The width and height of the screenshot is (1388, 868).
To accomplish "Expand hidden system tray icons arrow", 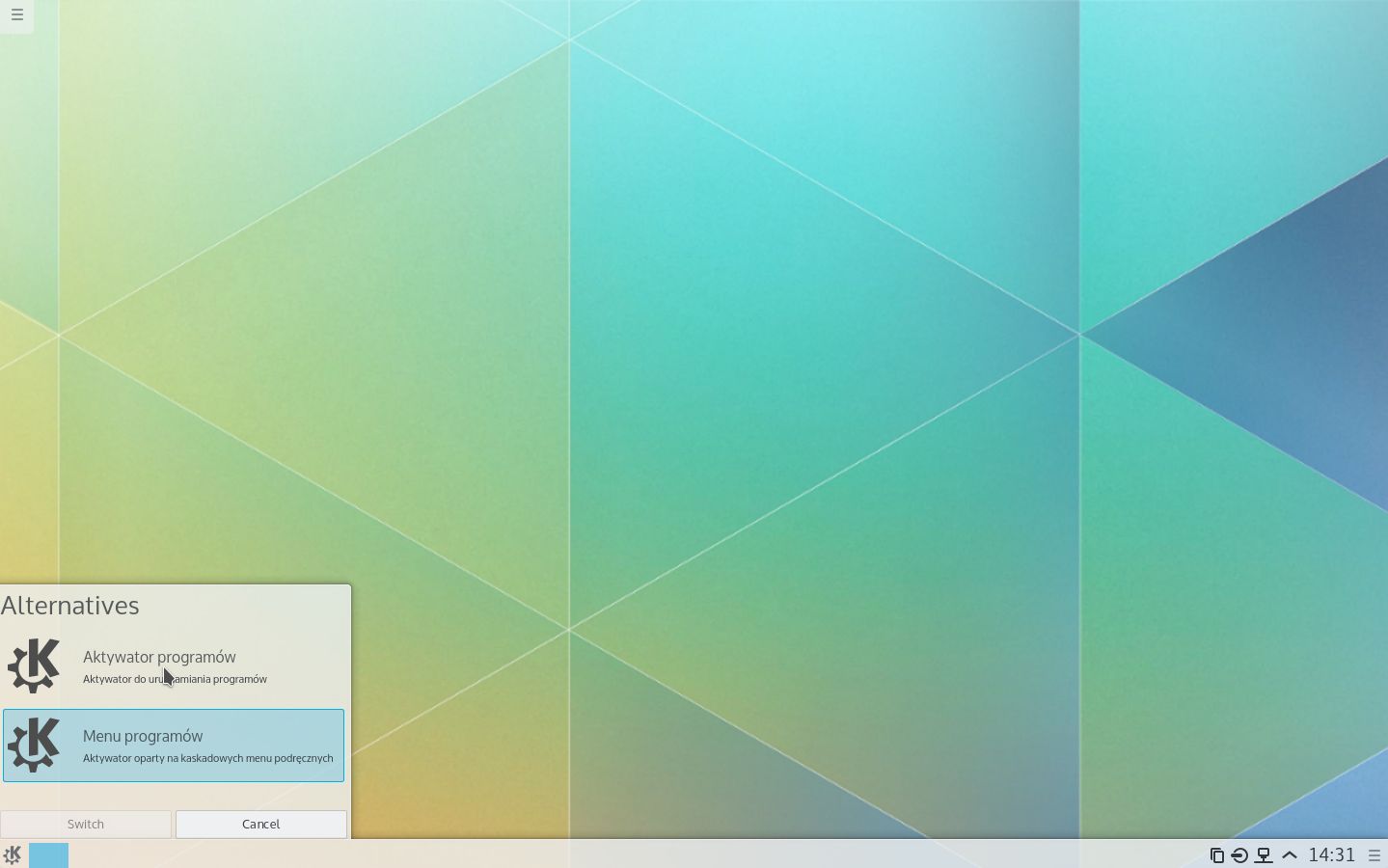I will point(1289,855).
